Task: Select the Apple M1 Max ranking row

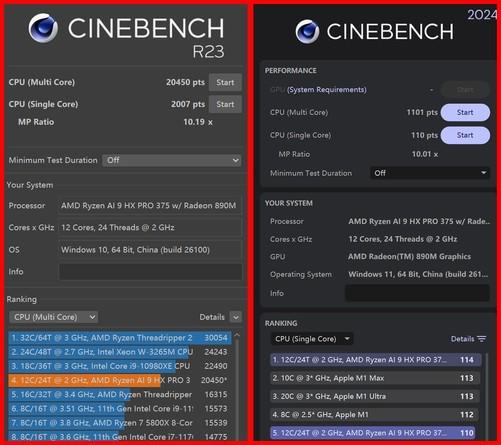Action: click(375, 378)
